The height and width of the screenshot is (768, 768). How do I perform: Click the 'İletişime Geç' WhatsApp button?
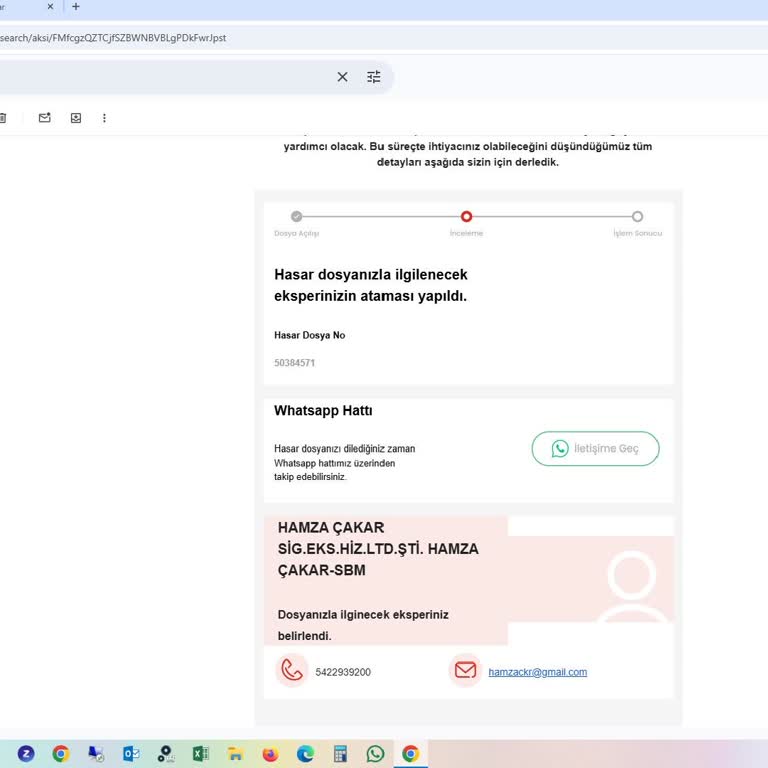(595, 448)
